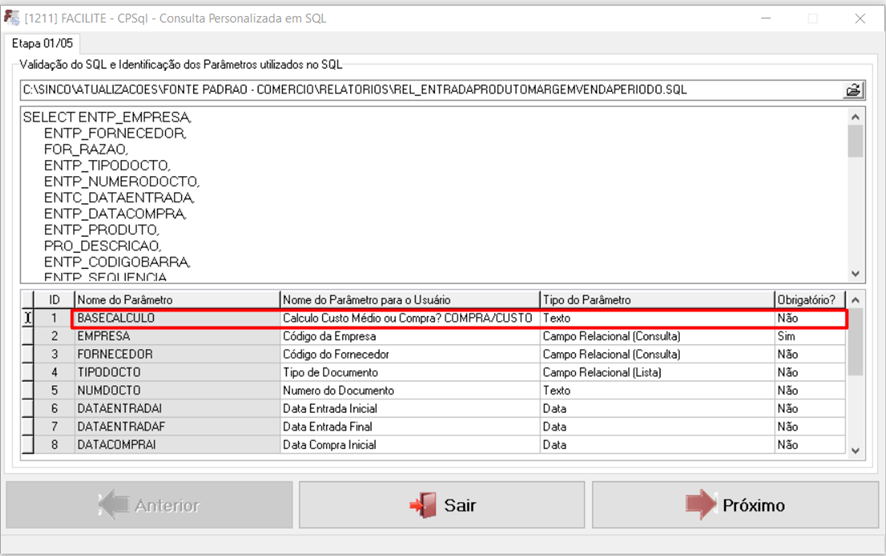The height and width of the screenshot is (556, 886).
Task: Close the CPSql window
Action: pos(860,19)
